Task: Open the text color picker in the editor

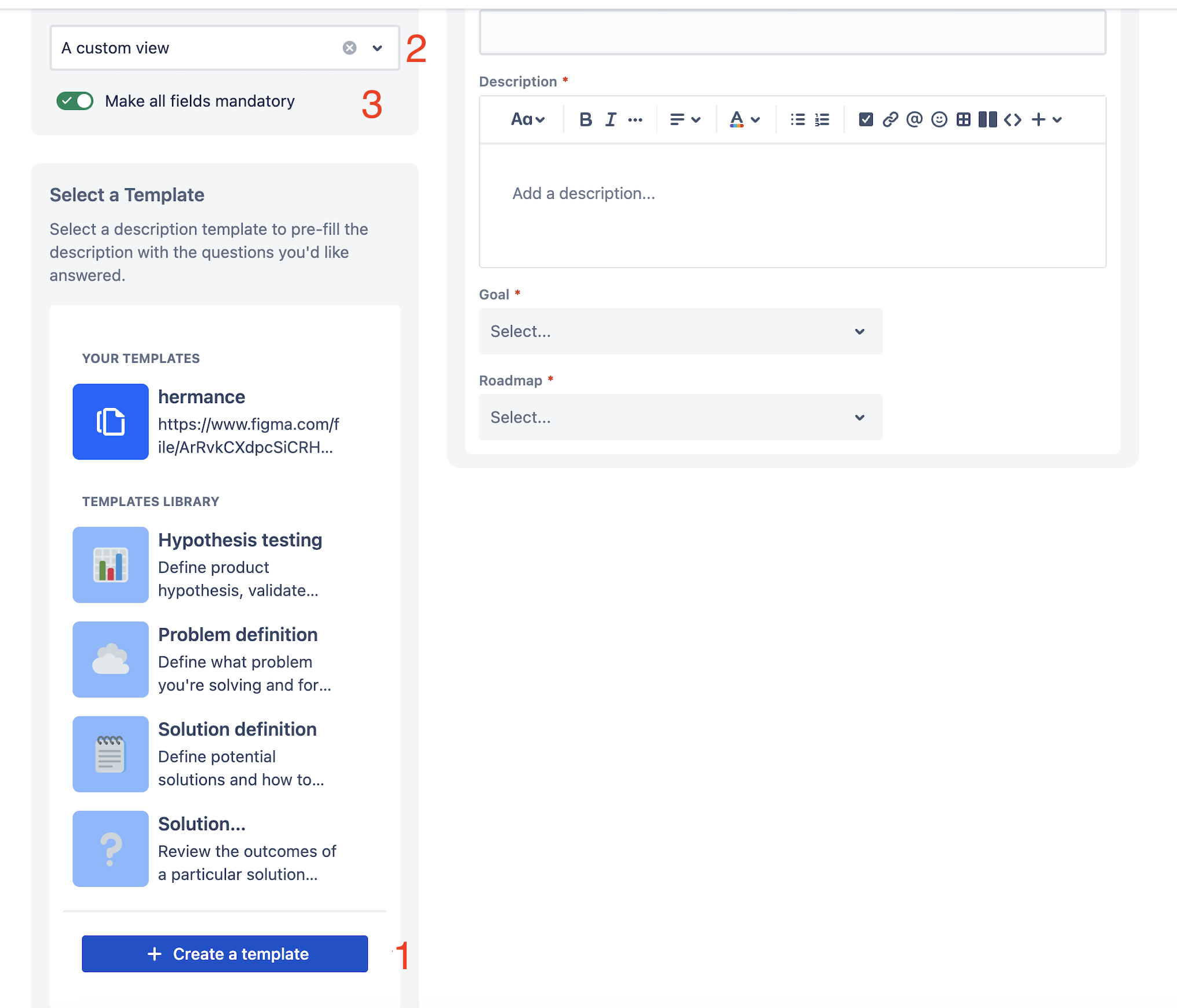Action: (x=744, y=119)
